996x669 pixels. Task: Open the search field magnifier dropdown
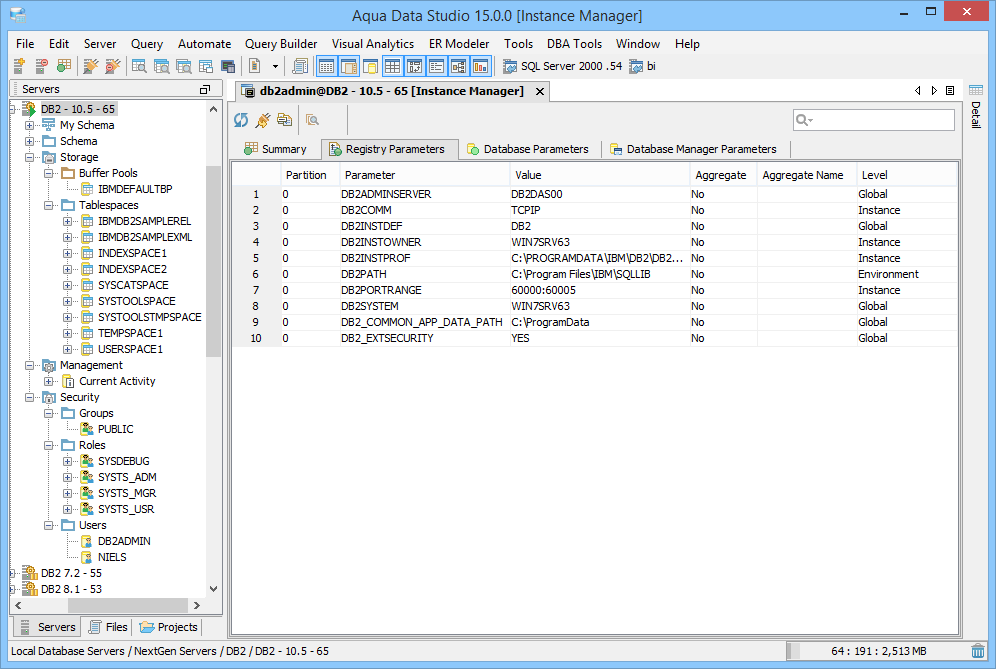click(804, 119)
